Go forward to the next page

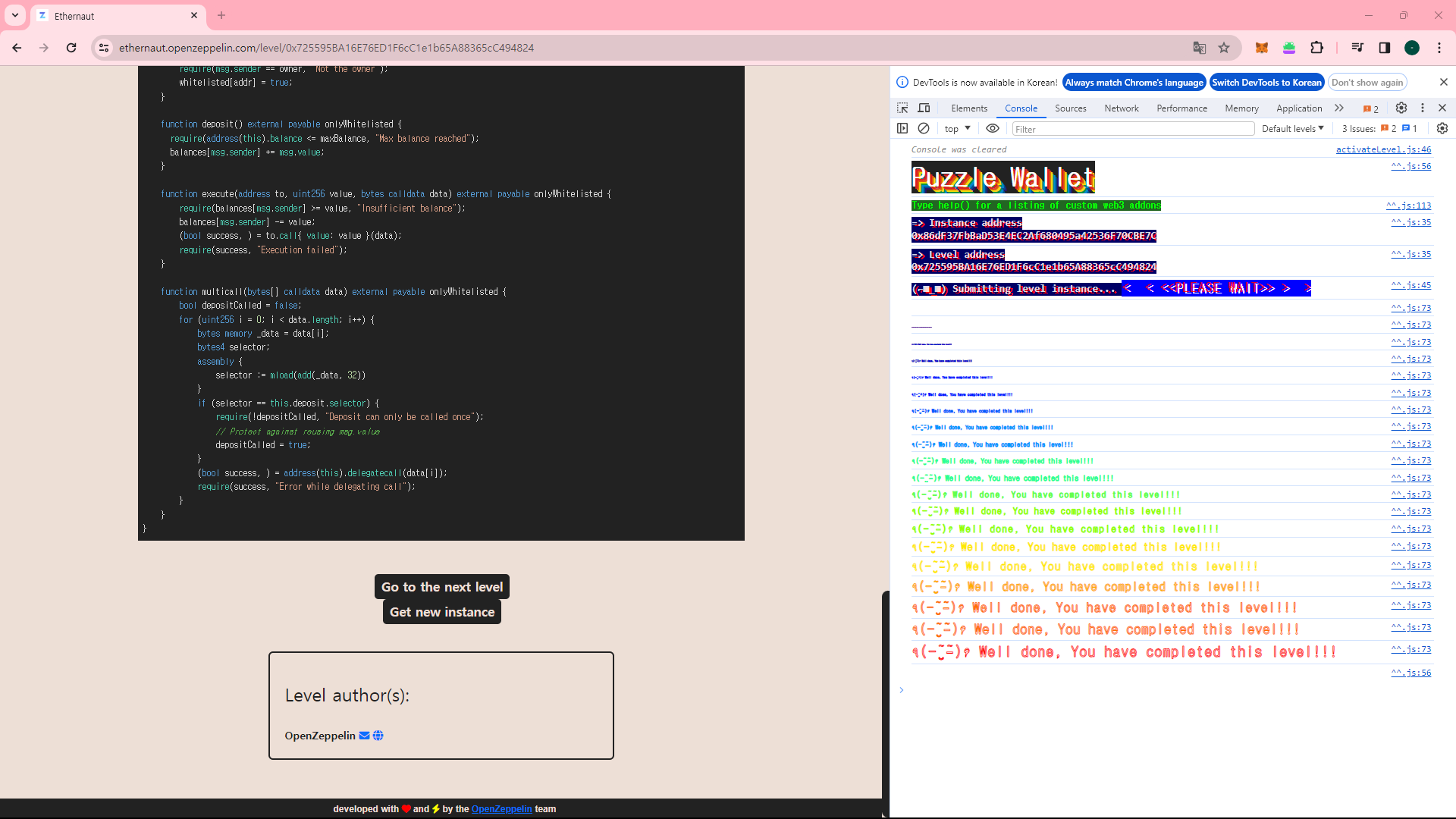[x=44, y=48]
